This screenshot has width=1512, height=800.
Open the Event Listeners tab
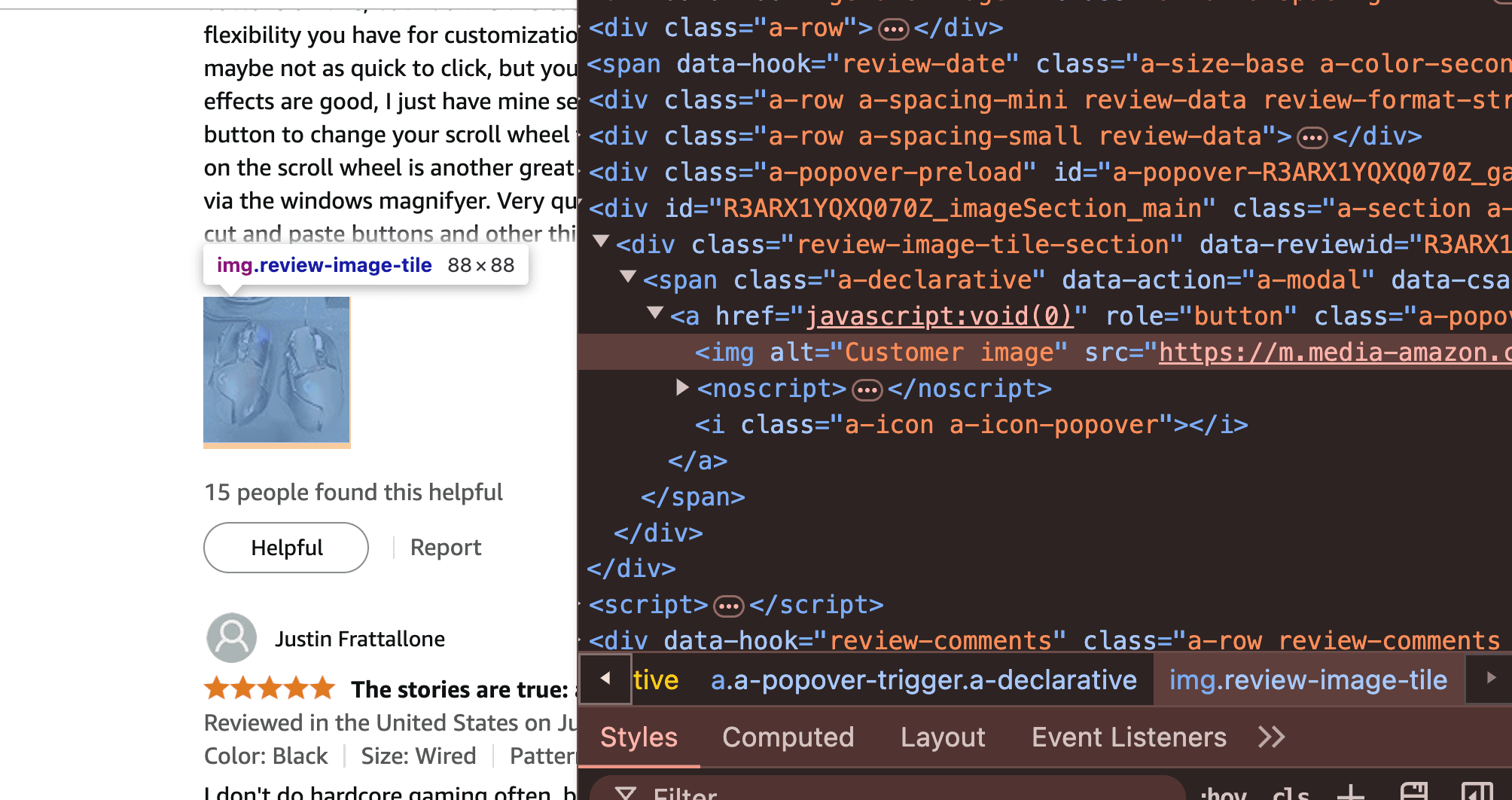(1129, 737)
